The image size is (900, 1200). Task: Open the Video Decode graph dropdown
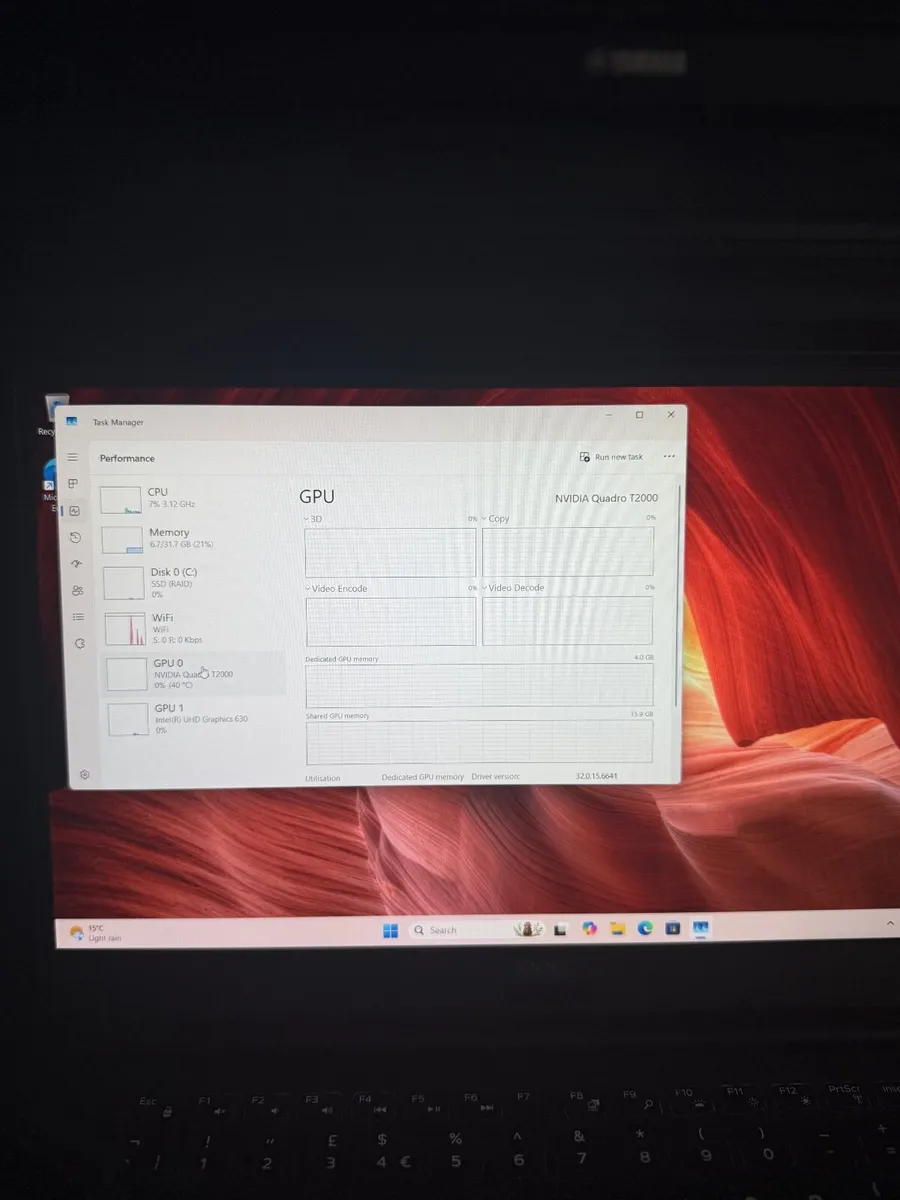513,588
